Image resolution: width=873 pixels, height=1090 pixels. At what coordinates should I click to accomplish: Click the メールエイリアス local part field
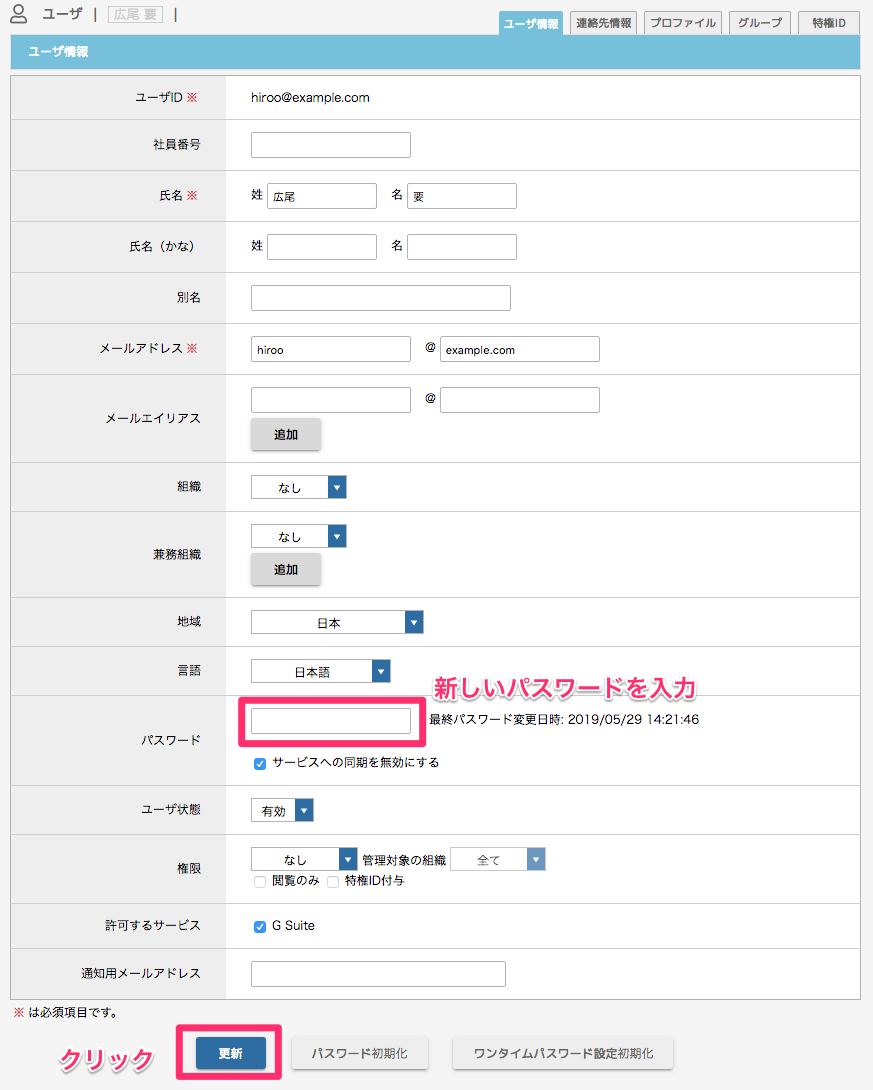[x=331, y=400]
